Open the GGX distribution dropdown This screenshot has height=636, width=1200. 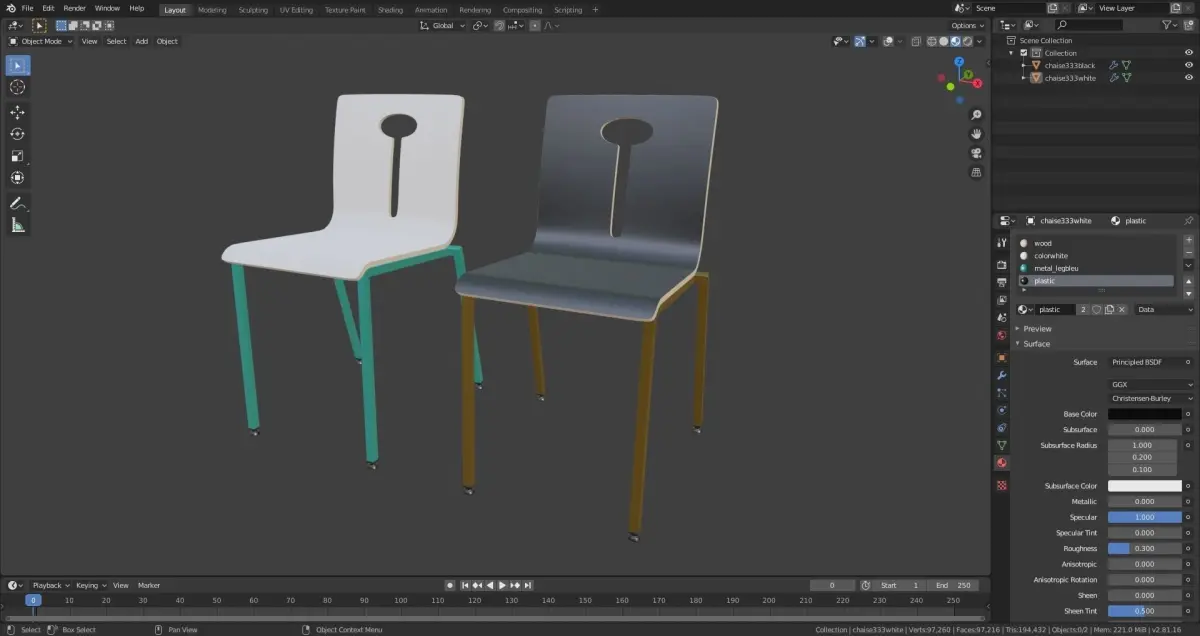(1151, 384)
